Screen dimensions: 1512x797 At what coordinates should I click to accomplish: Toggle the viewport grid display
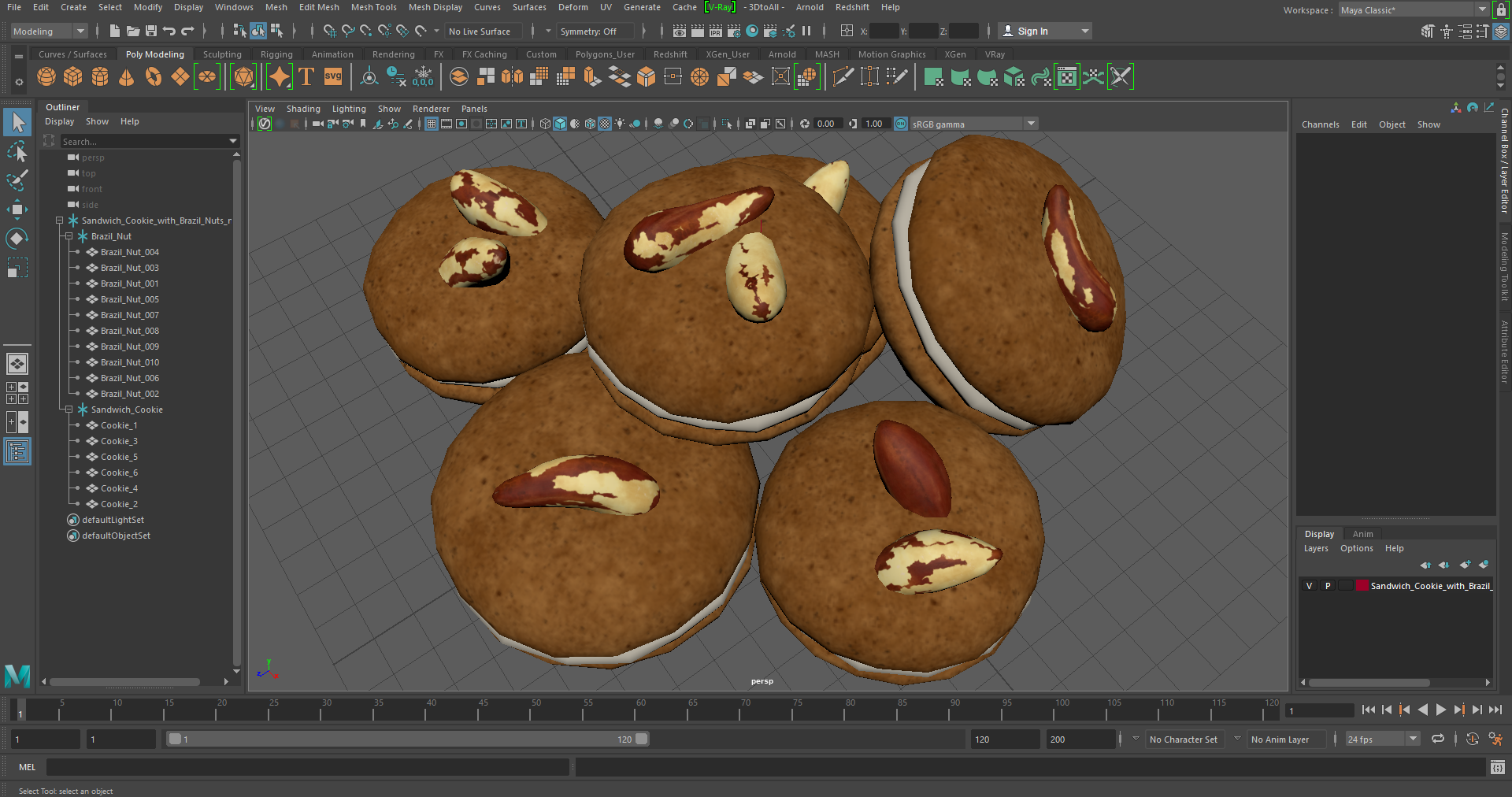(x=432, y=124)
